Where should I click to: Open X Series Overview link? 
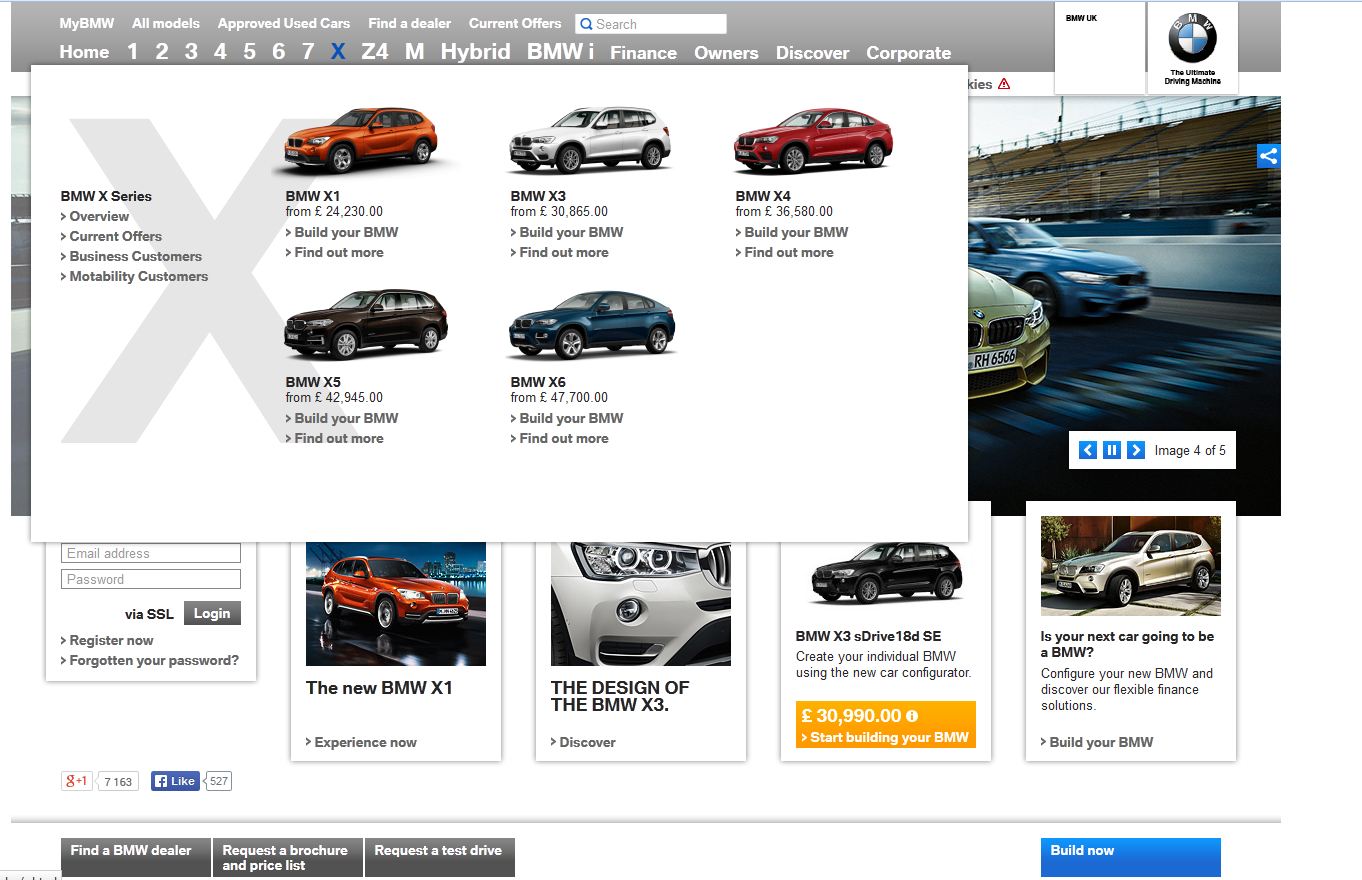pos(95,216)
